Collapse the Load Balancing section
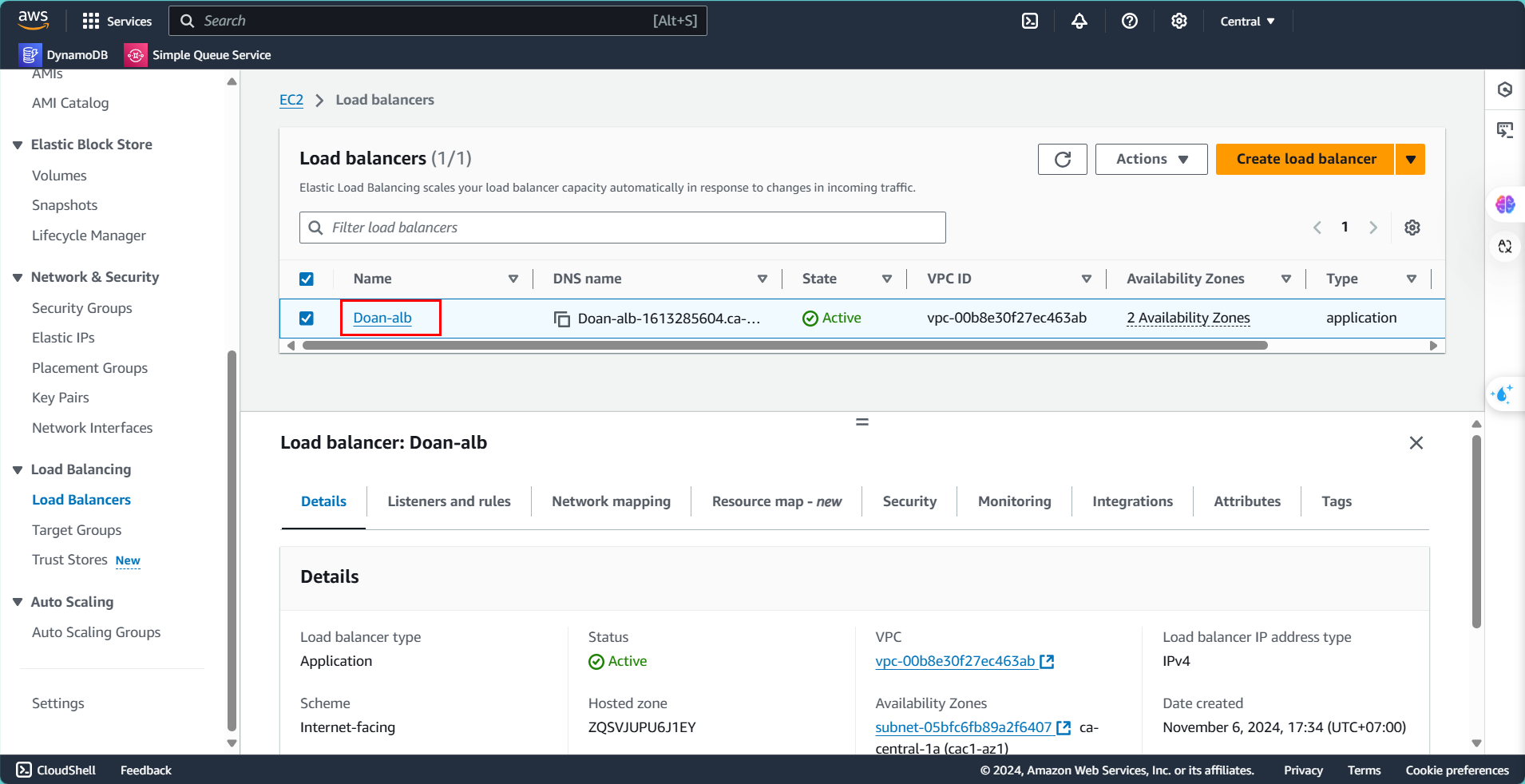This screenshot has height=784, width=1525. point(18,470)
